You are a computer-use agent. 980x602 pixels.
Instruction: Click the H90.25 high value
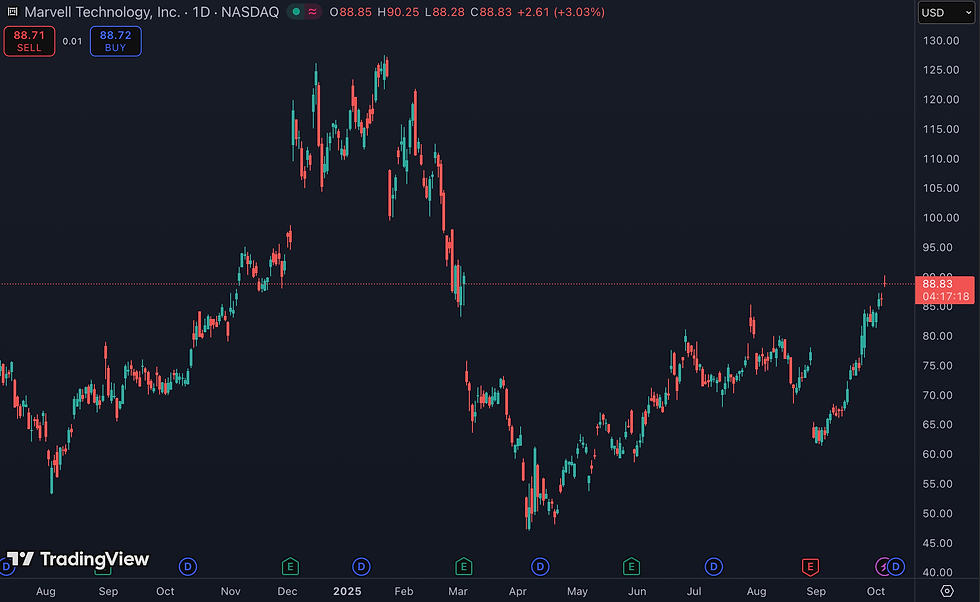[x=398, y=12]
